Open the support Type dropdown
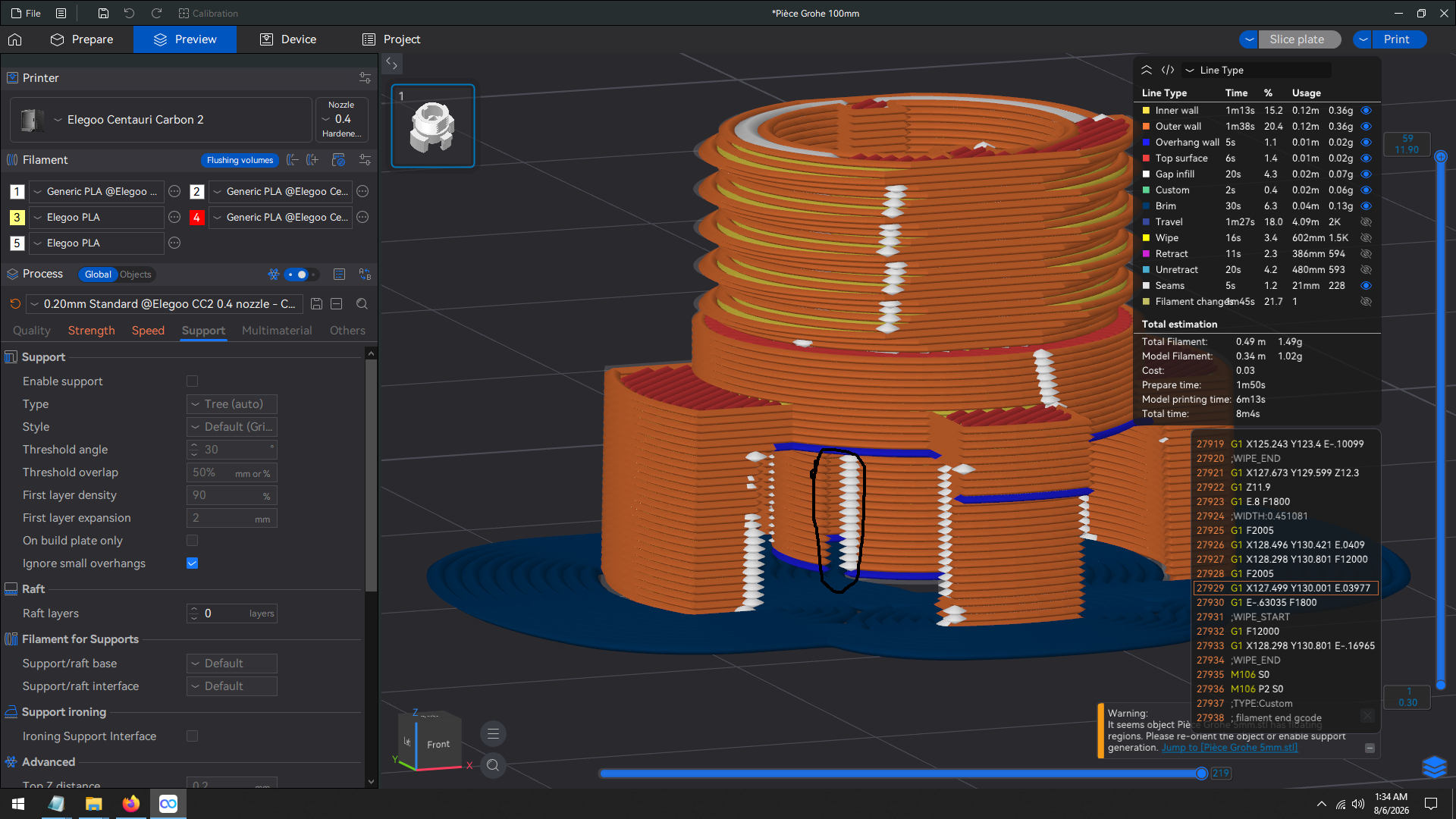 click(x=231, y=404)
